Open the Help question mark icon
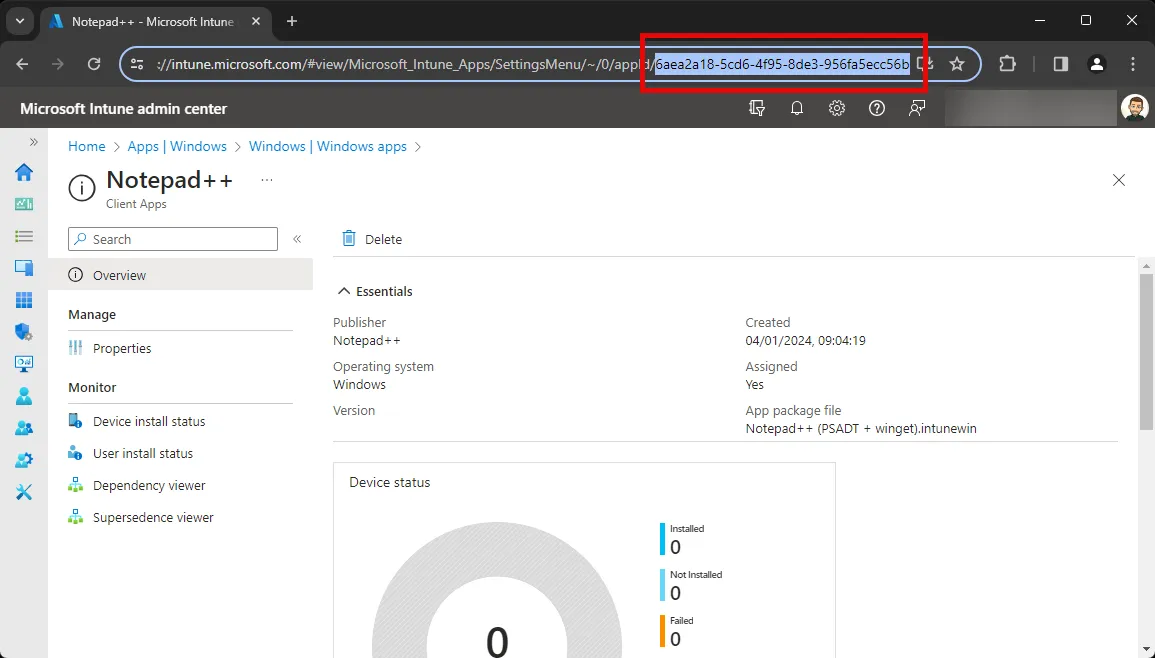The height and width of the screenshot is (658, 1155). pyautogui.click(x=877, y=108)
